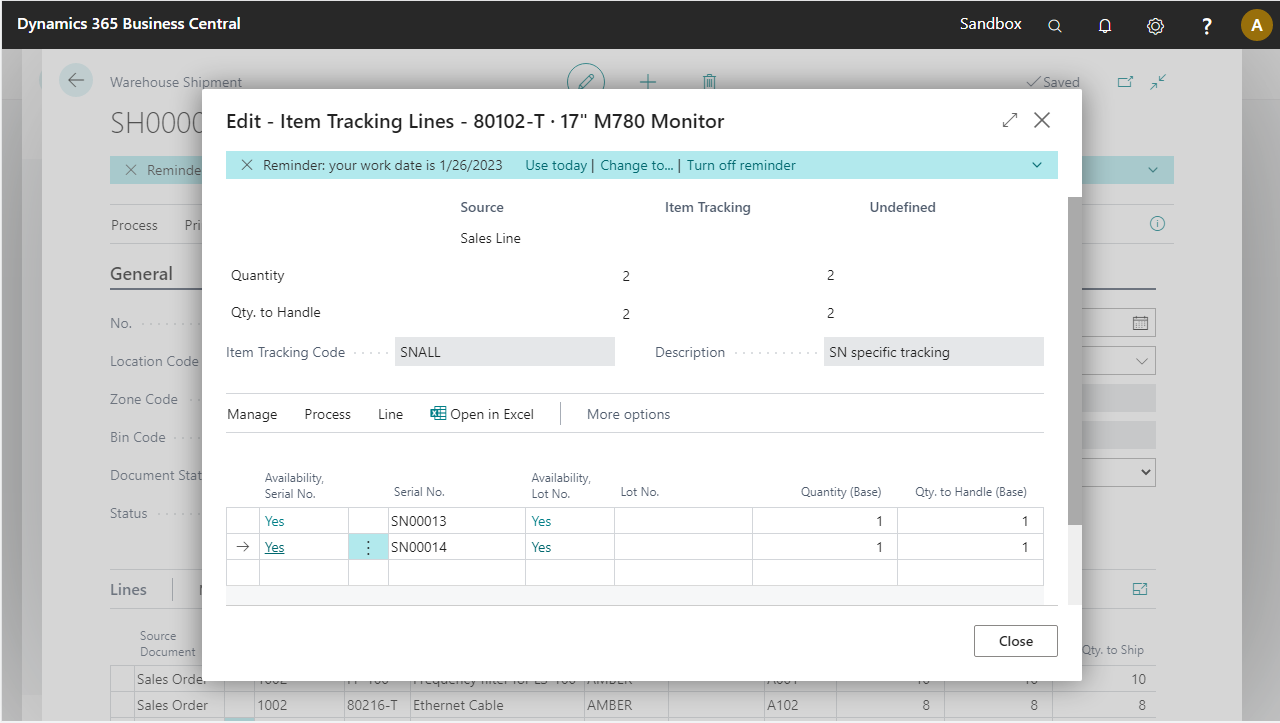Collapse the Warehouse Shipment page with arrows icon
The width and height of the screenshot is (1280, 723).
click(x=1159, y=82)
